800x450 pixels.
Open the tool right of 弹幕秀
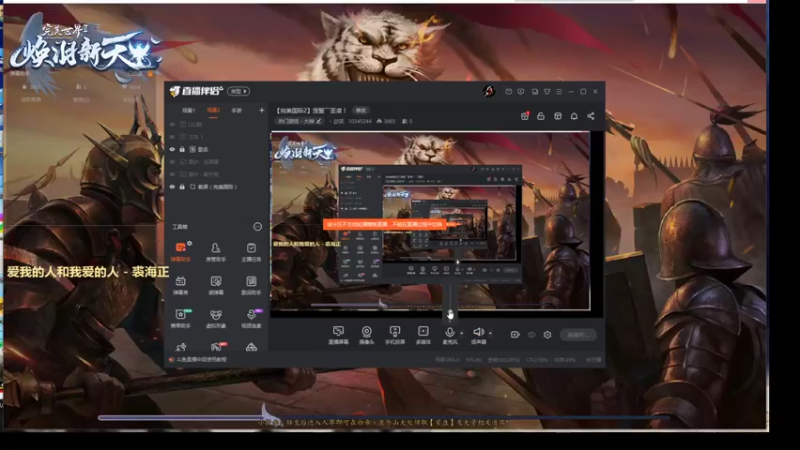[x=216, y=285]
